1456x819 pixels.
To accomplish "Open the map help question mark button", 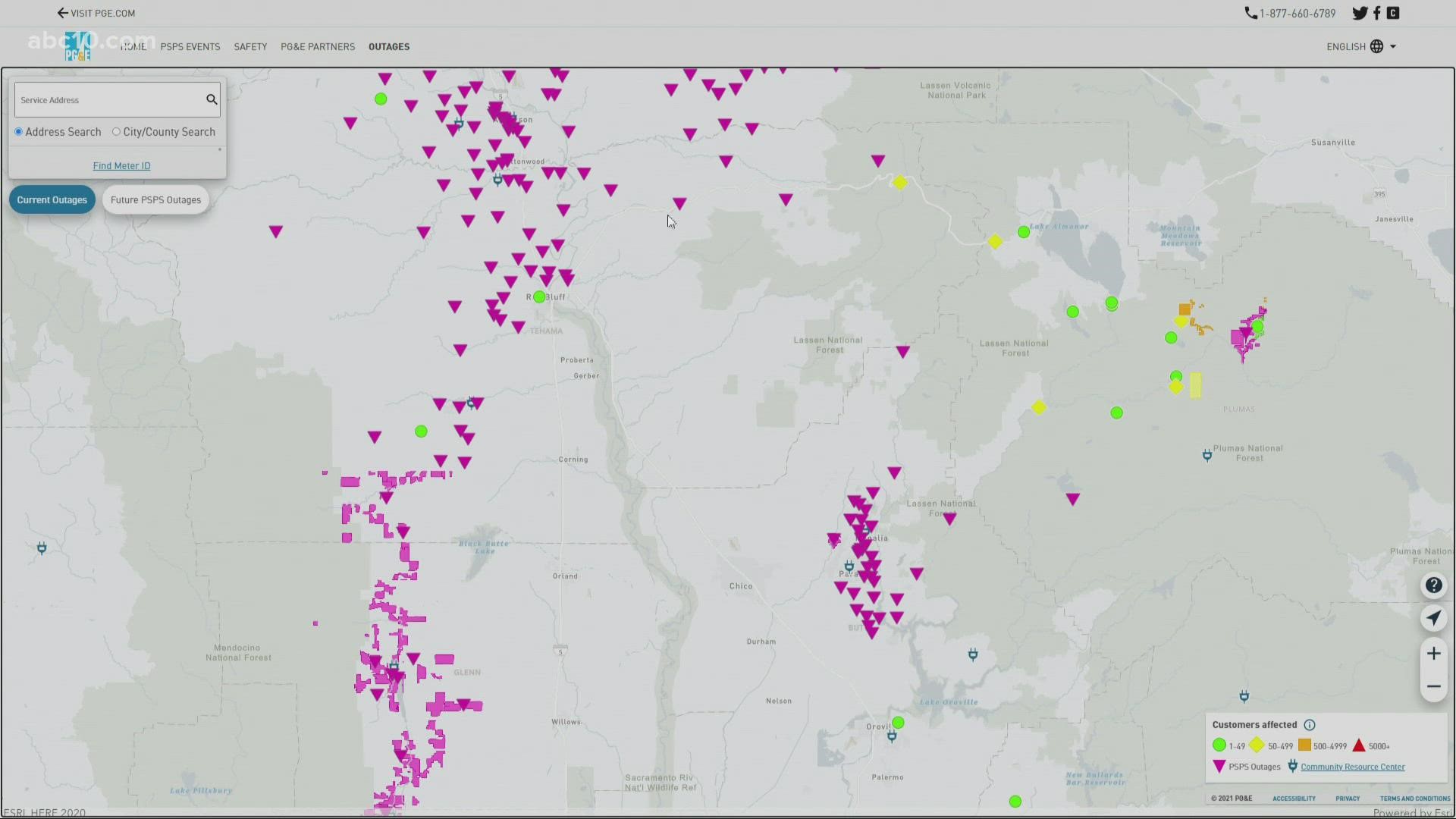I will pyautogui.click(x=1433, y=585).
